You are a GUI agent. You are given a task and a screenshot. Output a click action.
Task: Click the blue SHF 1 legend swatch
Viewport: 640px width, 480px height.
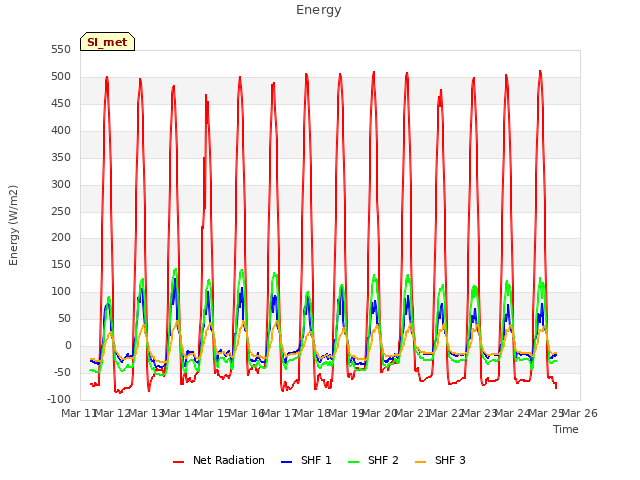(287, 462)
